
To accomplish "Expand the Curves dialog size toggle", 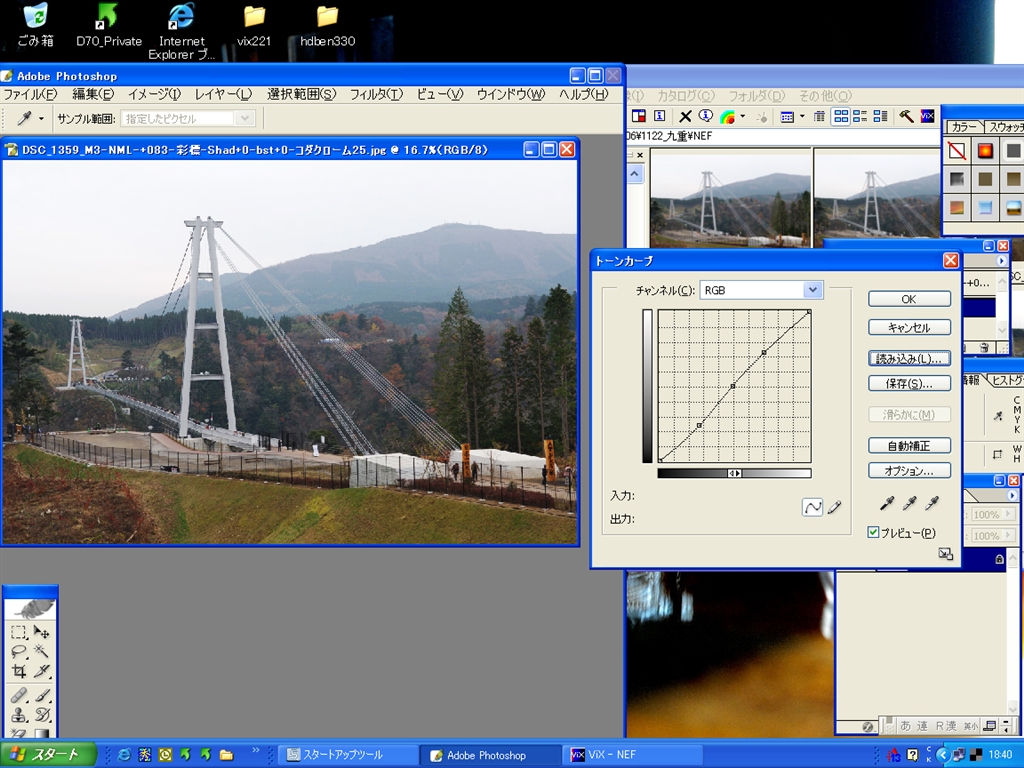I will click(945, 554).
